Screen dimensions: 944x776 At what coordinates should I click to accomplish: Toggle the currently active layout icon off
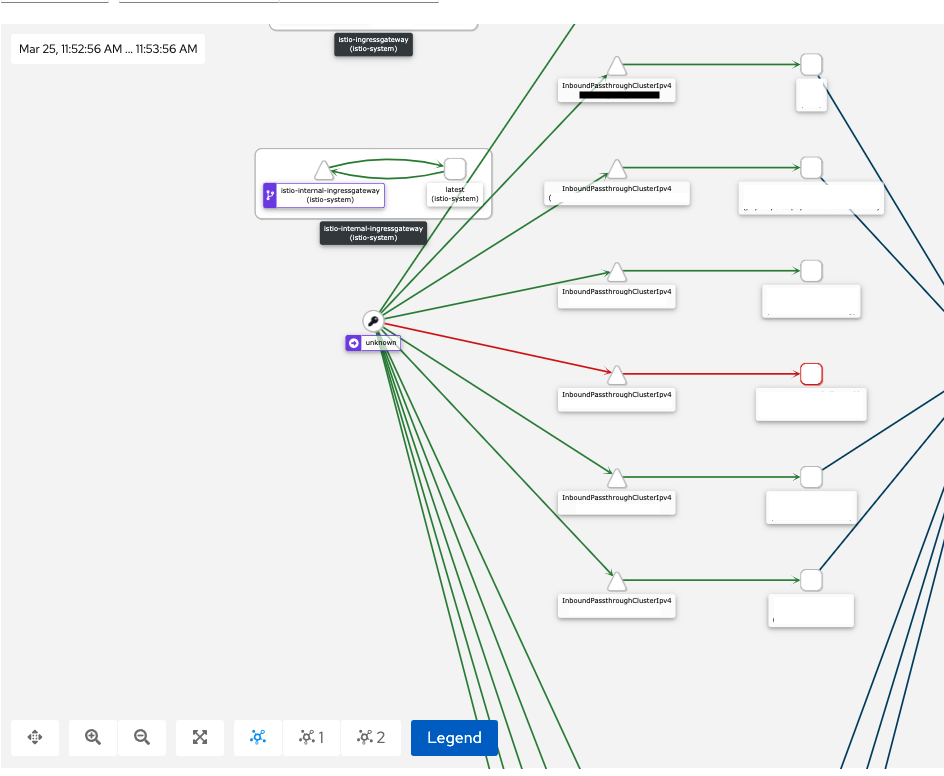257,737
